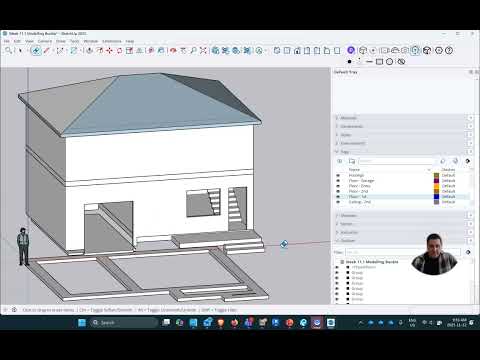Pick the Tape Measure tool
Image resolution: width=480 pixels, height=360 pixels.
[151, 50]
